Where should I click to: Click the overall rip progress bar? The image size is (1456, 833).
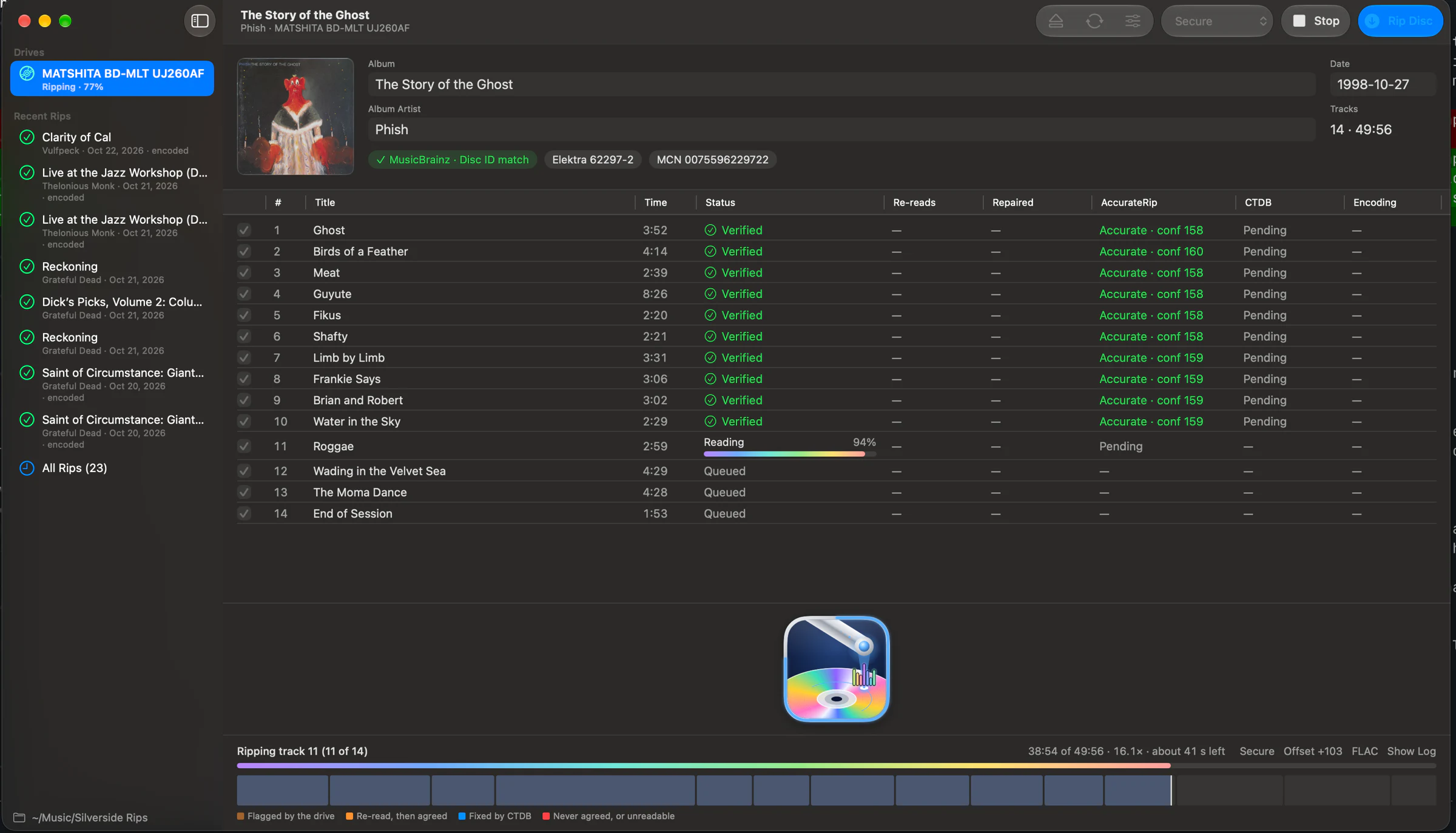(x=836, y=766)
